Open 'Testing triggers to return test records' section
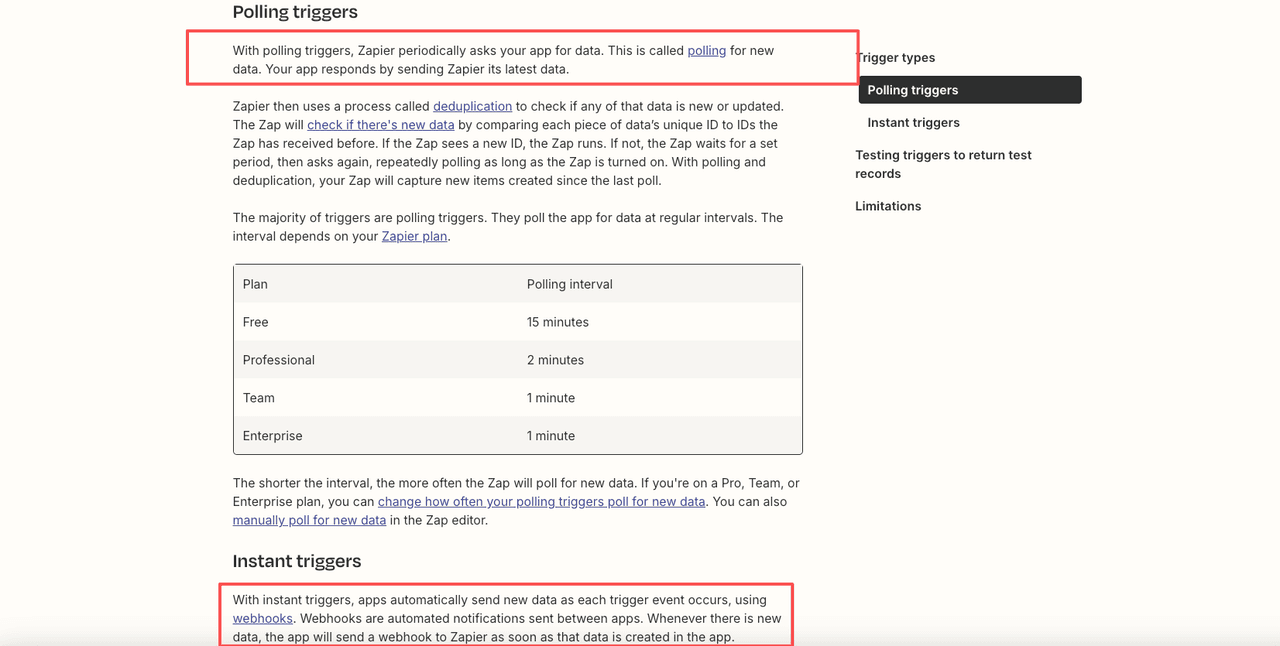This screenshot has height=646, width=1280. tap(943, 164)
